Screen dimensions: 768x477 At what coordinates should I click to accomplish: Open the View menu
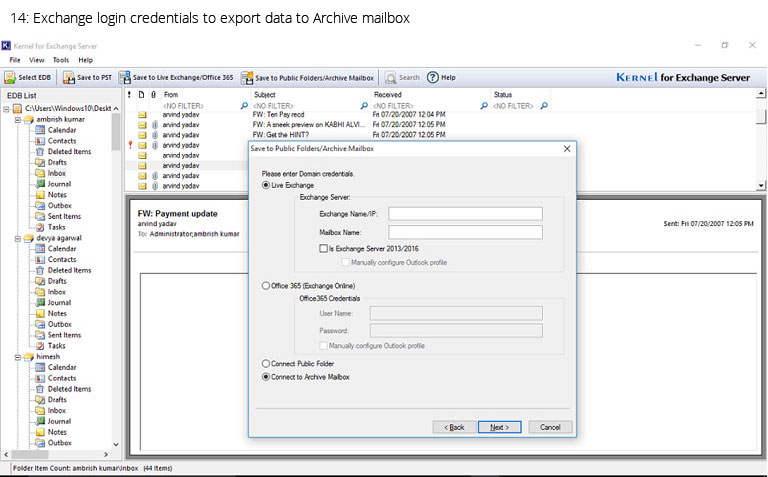coord(37,60)
